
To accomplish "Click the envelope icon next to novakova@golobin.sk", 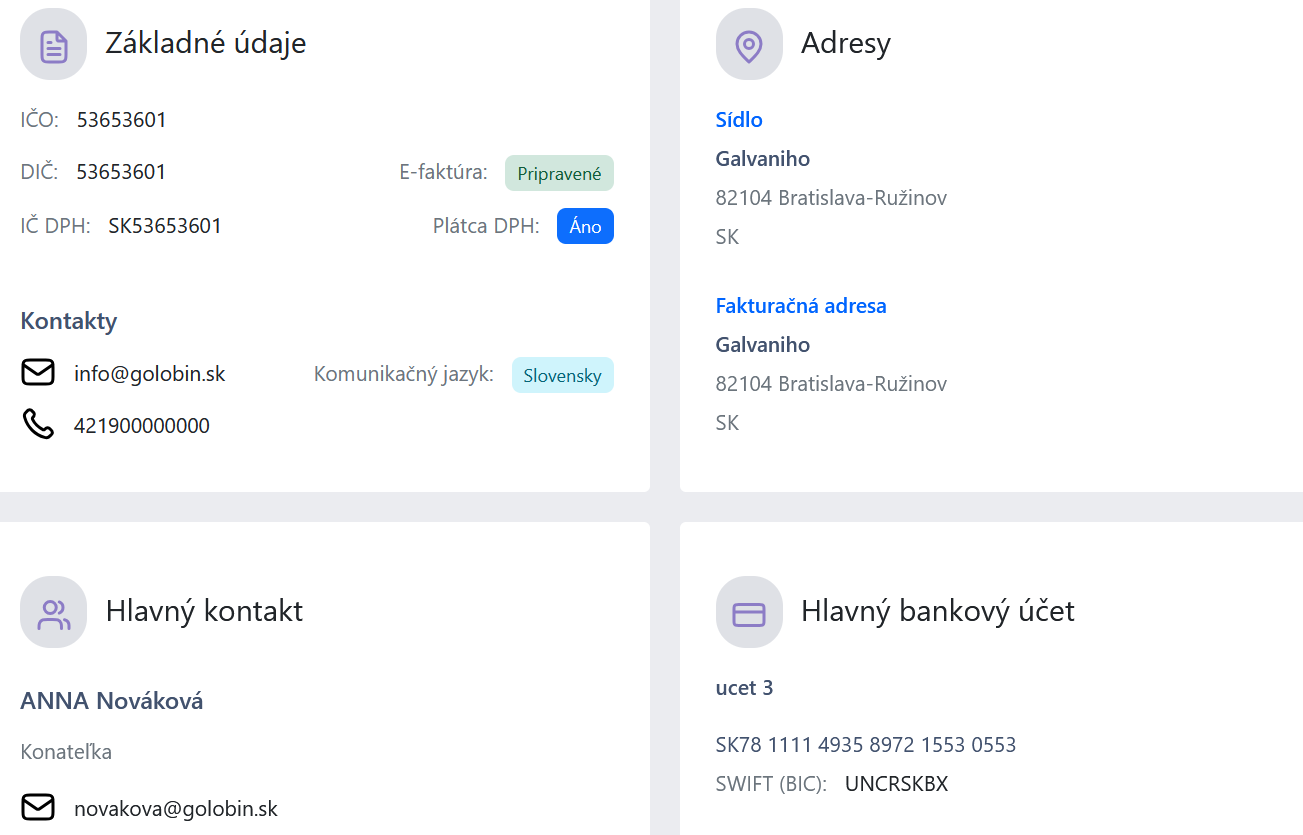I will [38, 808].
